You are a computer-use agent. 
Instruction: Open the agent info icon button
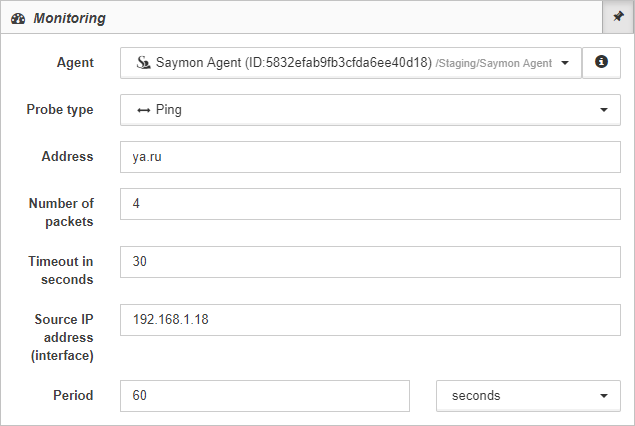click(x=601, y=63)
